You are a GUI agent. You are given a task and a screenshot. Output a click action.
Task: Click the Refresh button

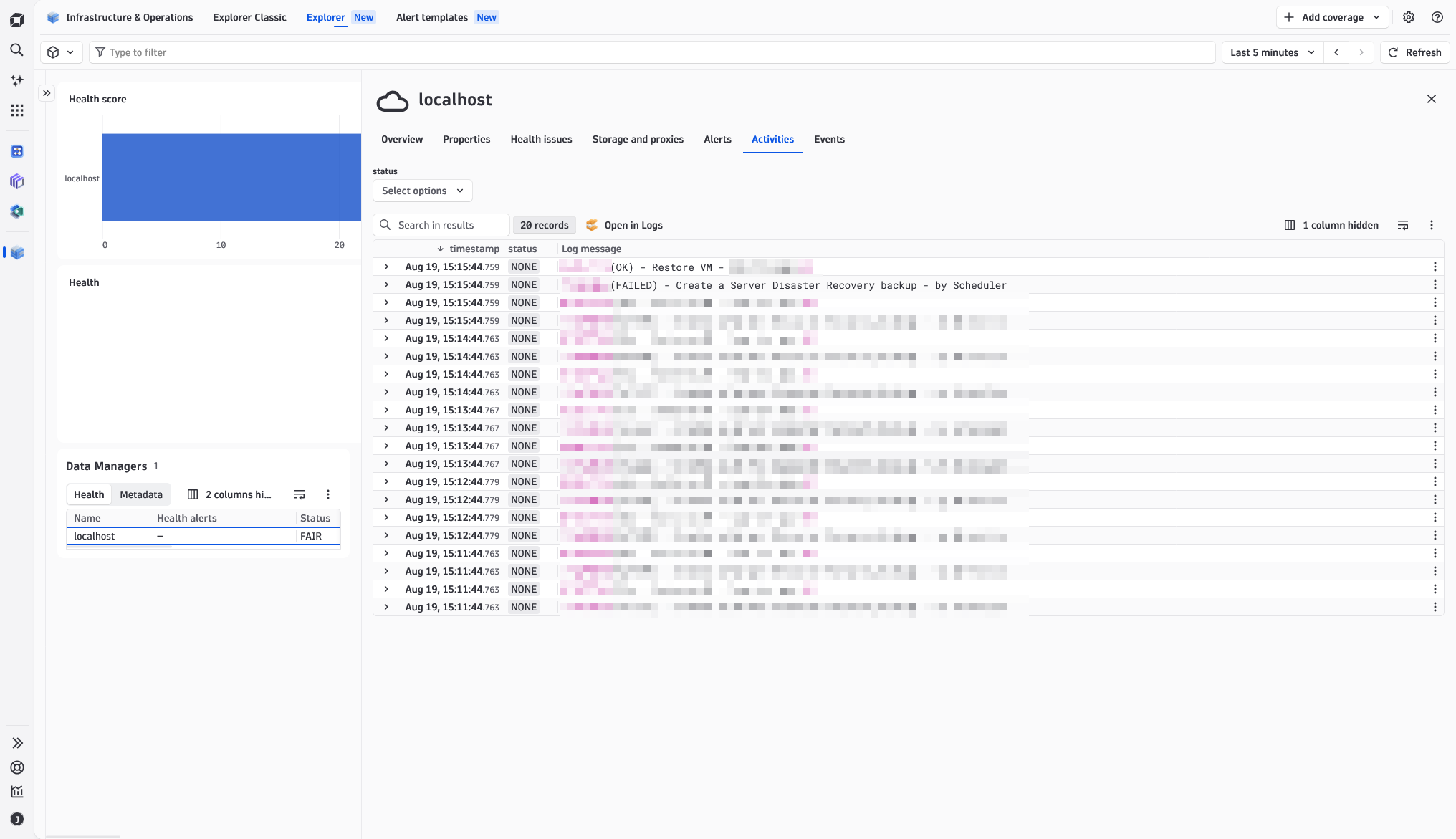(x=1414, y=52)
